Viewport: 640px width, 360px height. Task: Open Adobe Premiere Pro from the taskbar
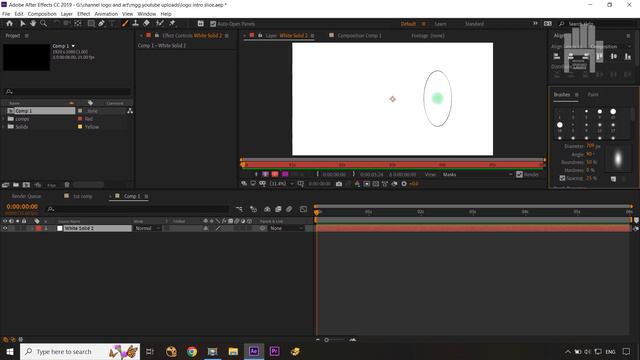click(x=274, y=351)
